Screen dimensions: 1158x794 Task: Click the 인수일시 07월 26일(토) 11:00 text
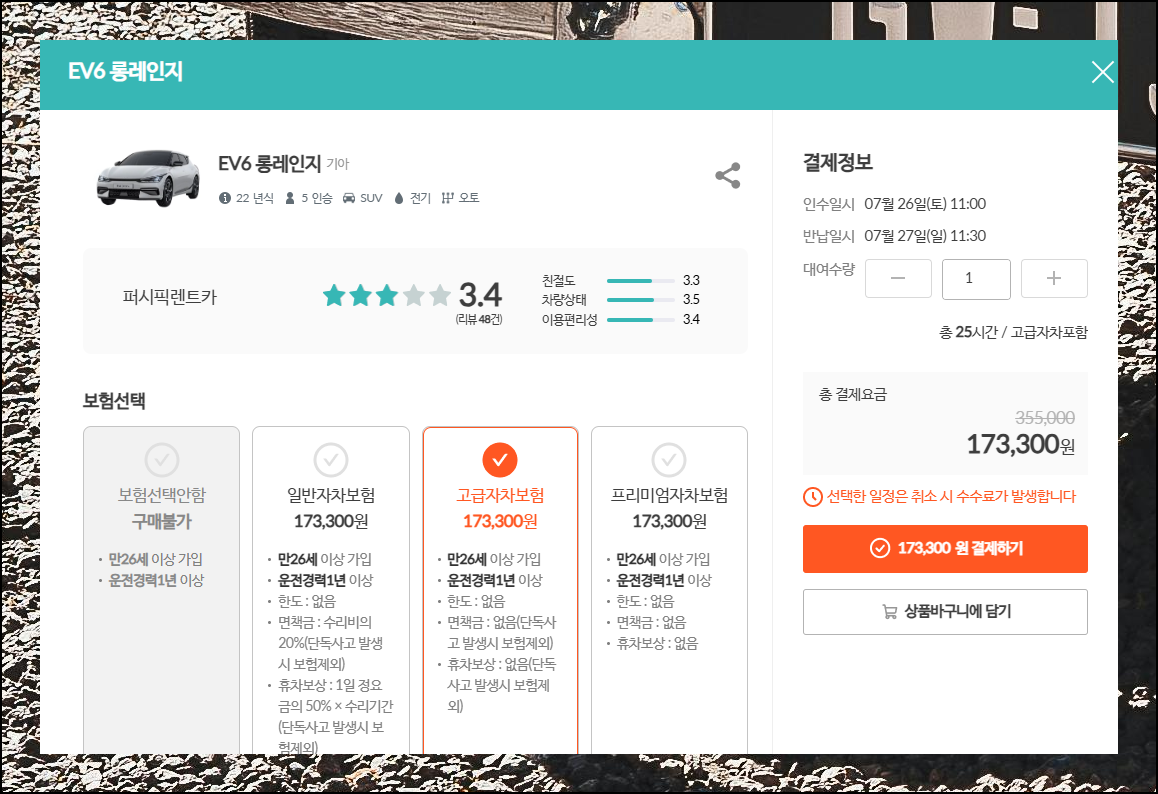pyautogui.click(x=894, y=204)
